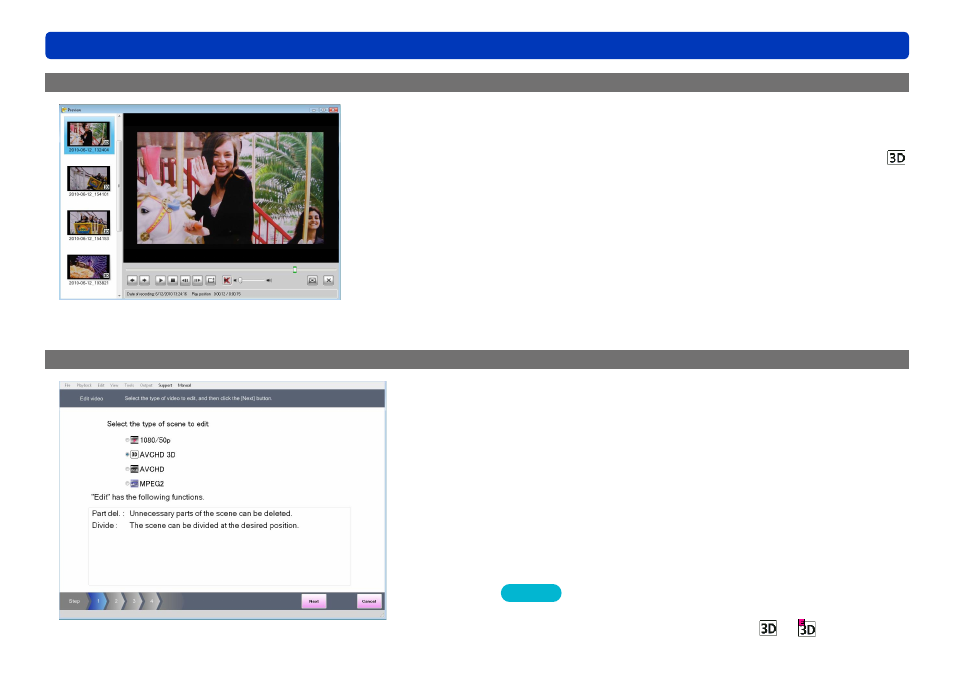
Task: Click the 'Select the type of scene to edit' heading
Action: 158,424
